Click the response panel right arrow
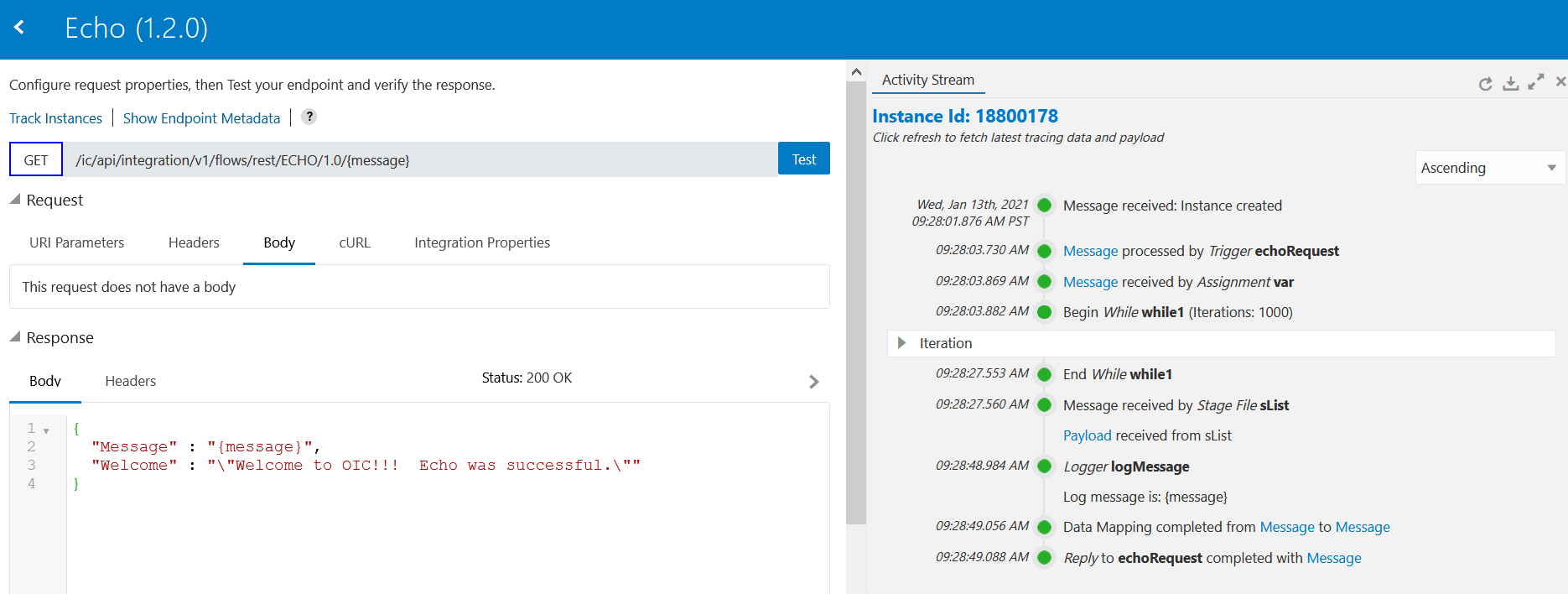Viewport: 1568px width, 594px height. point(813,382)
